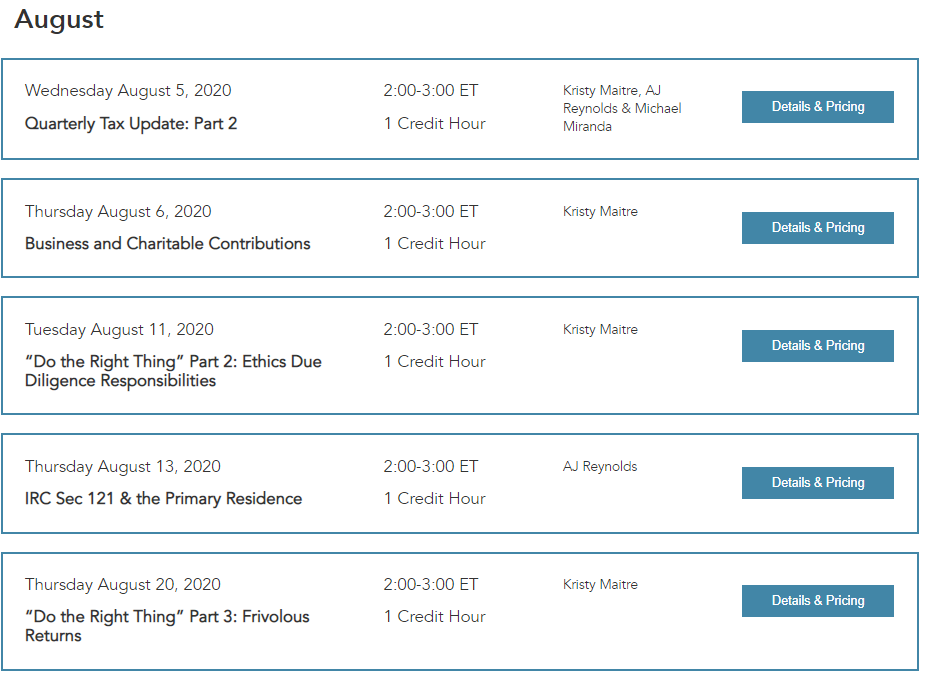Select the Do the Right Thing Part 2 title
This screenshot has width=926, height=677.
point(173,371)
